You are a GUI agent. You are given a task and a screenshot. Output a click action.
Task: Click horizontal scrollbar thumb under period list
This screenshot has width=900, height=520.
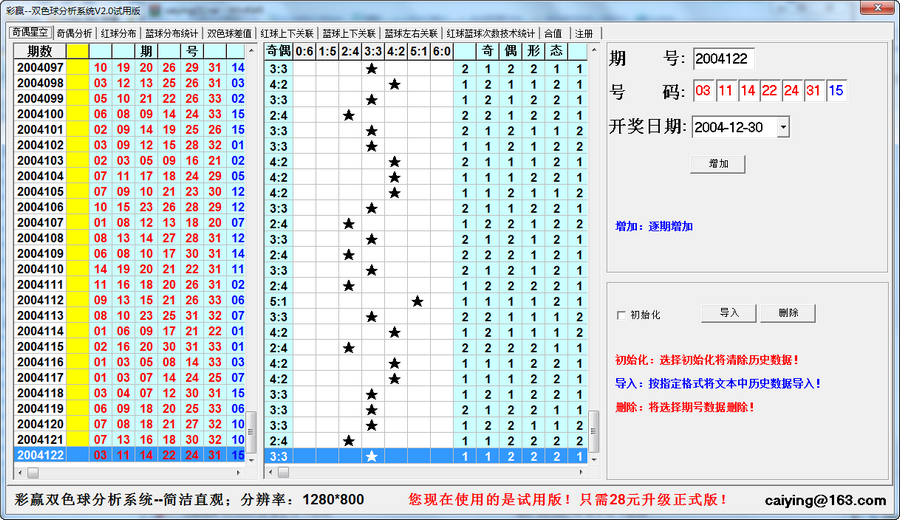coord(33,472)
